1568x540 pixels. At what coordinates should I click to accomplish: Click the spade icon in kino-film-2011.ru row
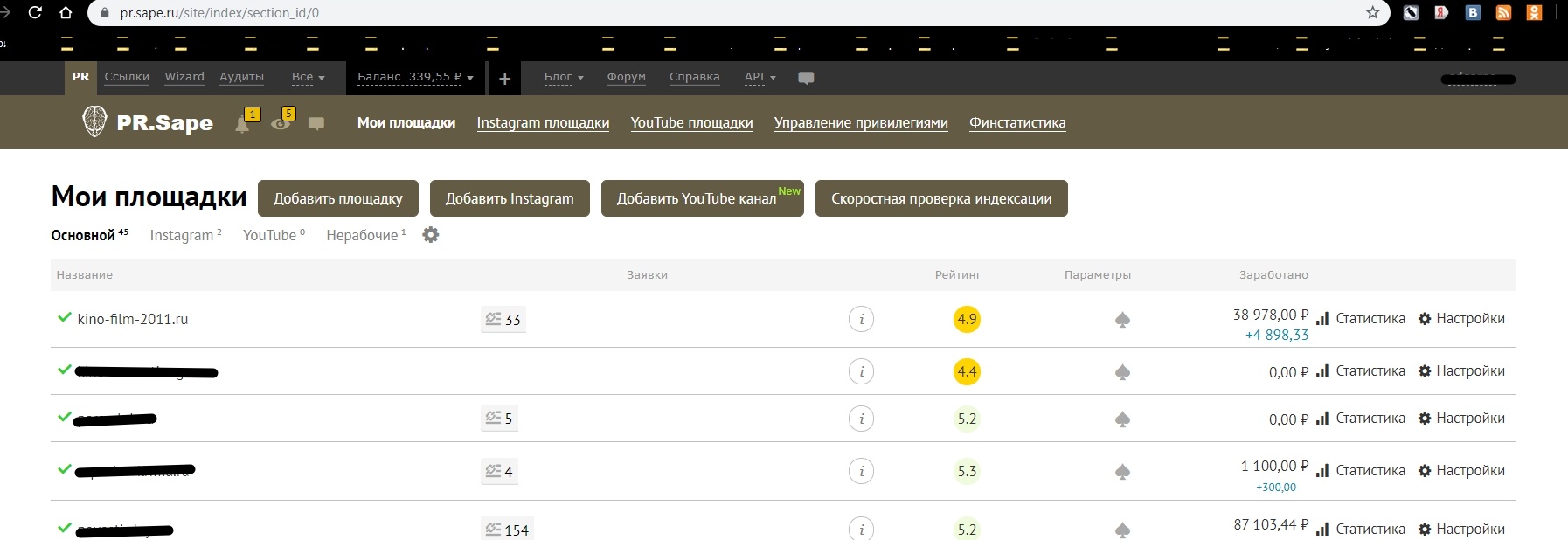click(1122, 320)
